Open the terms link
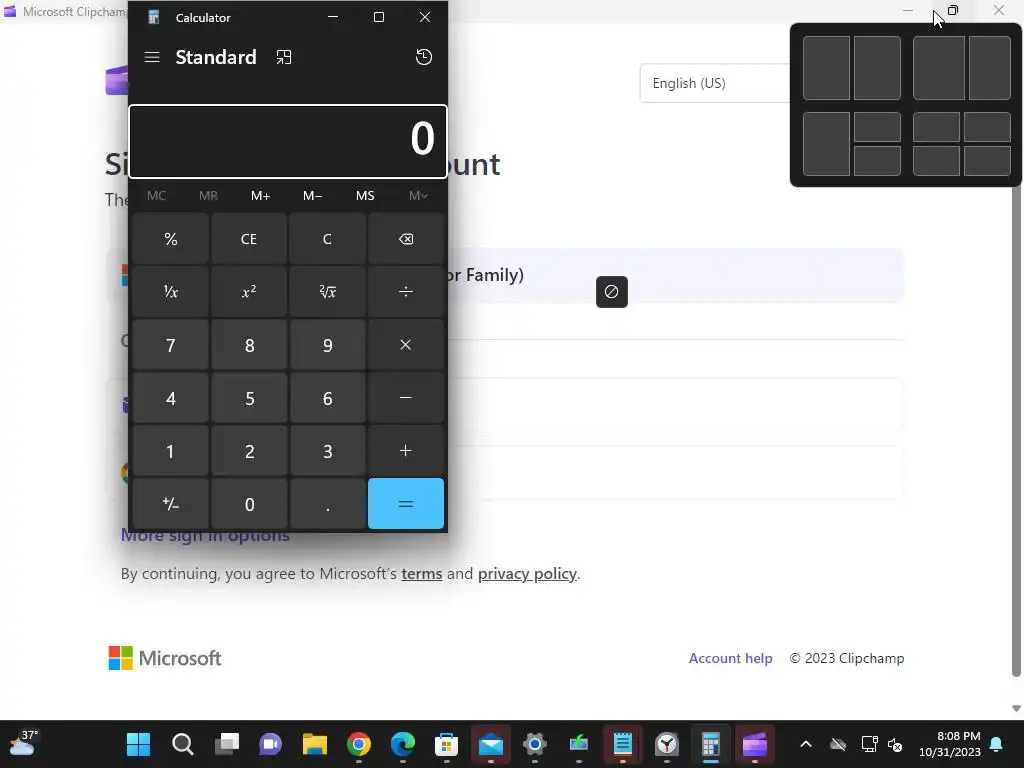 click(x=421, y=573)
